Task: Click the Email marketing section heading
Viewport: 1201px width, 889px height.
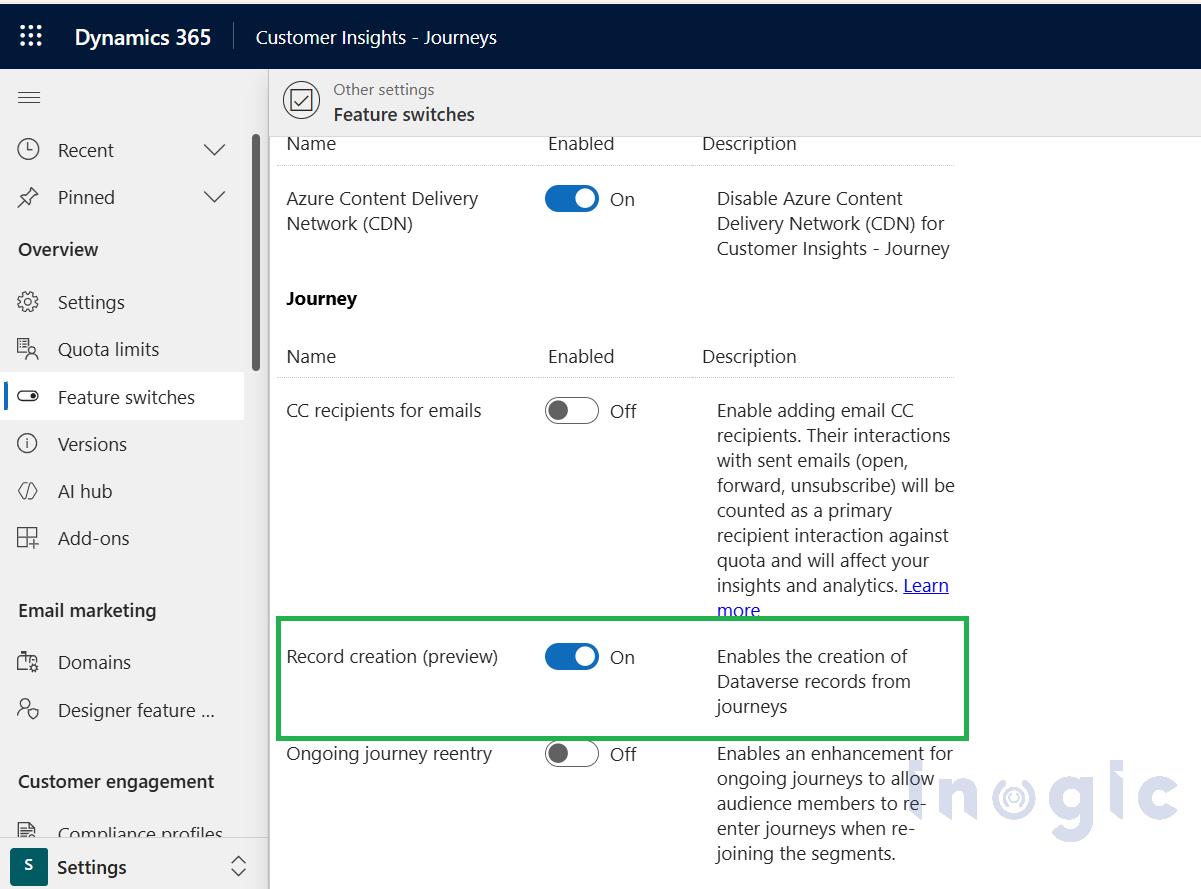Action: point(87,610)
